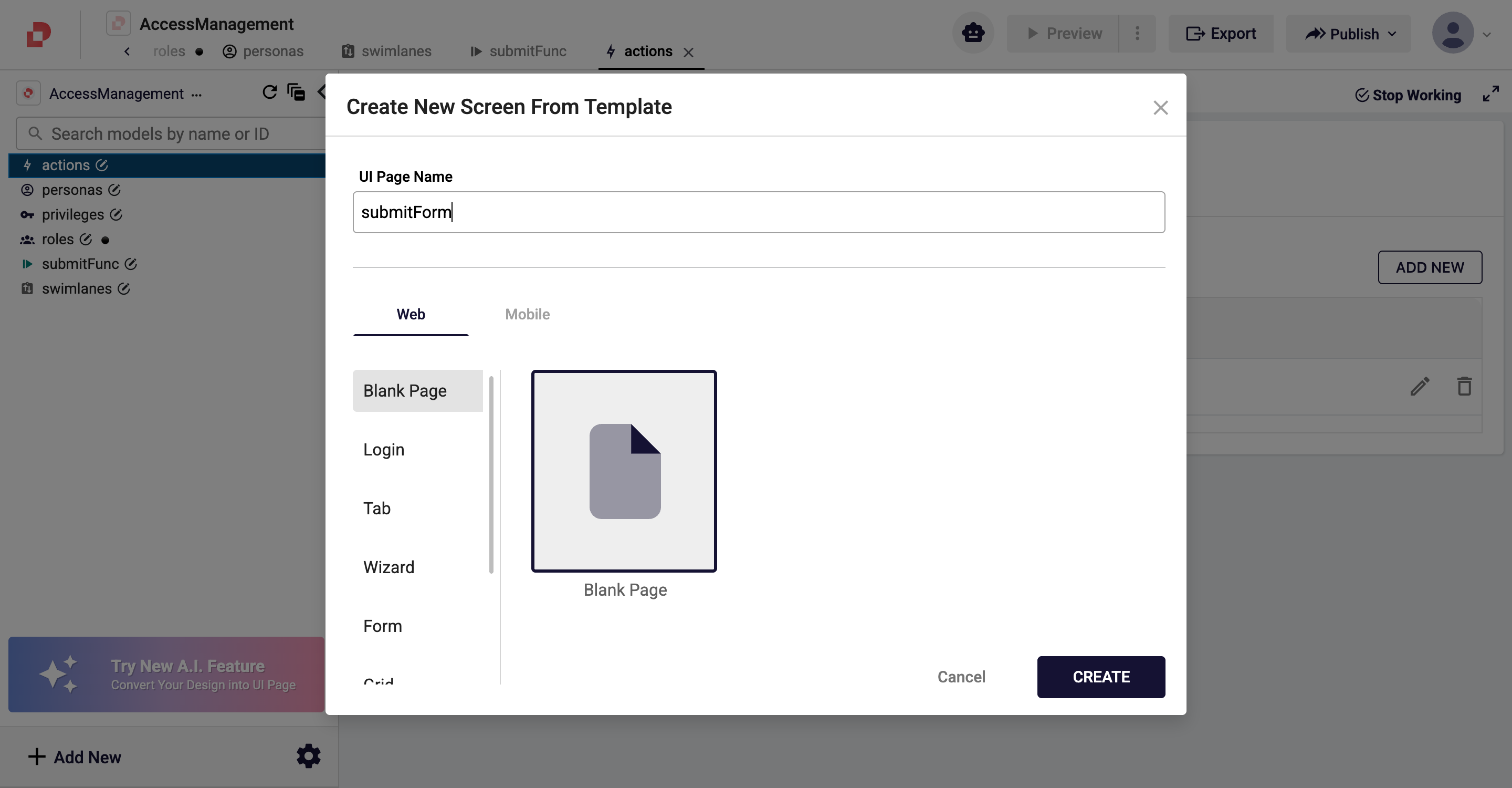1512x788 pixels.
Task: Click the edit badge next to privileges
Action: pyautogui.click(x=116, y=214)
